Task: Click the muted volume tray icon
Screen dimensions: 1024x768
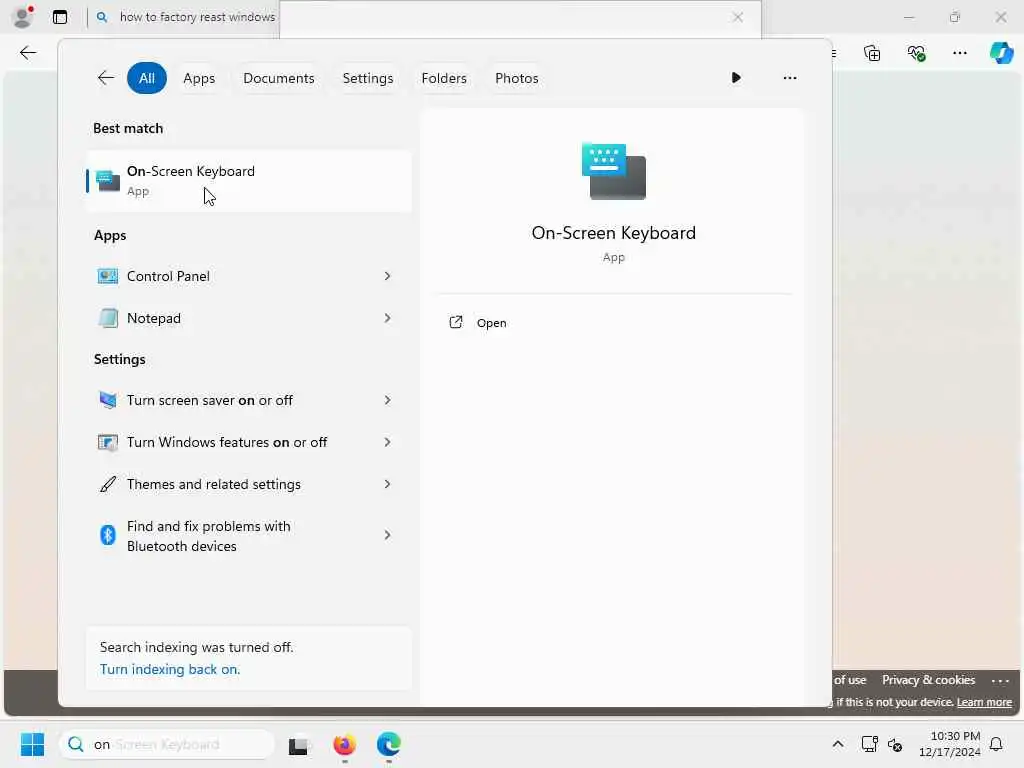Action: [x=895, y=744]
